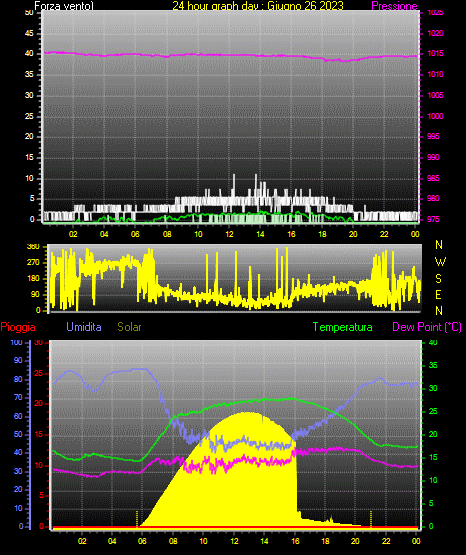Click the magenta Dew Point legend label
The image size is (466, 555).
click(427, 327)
